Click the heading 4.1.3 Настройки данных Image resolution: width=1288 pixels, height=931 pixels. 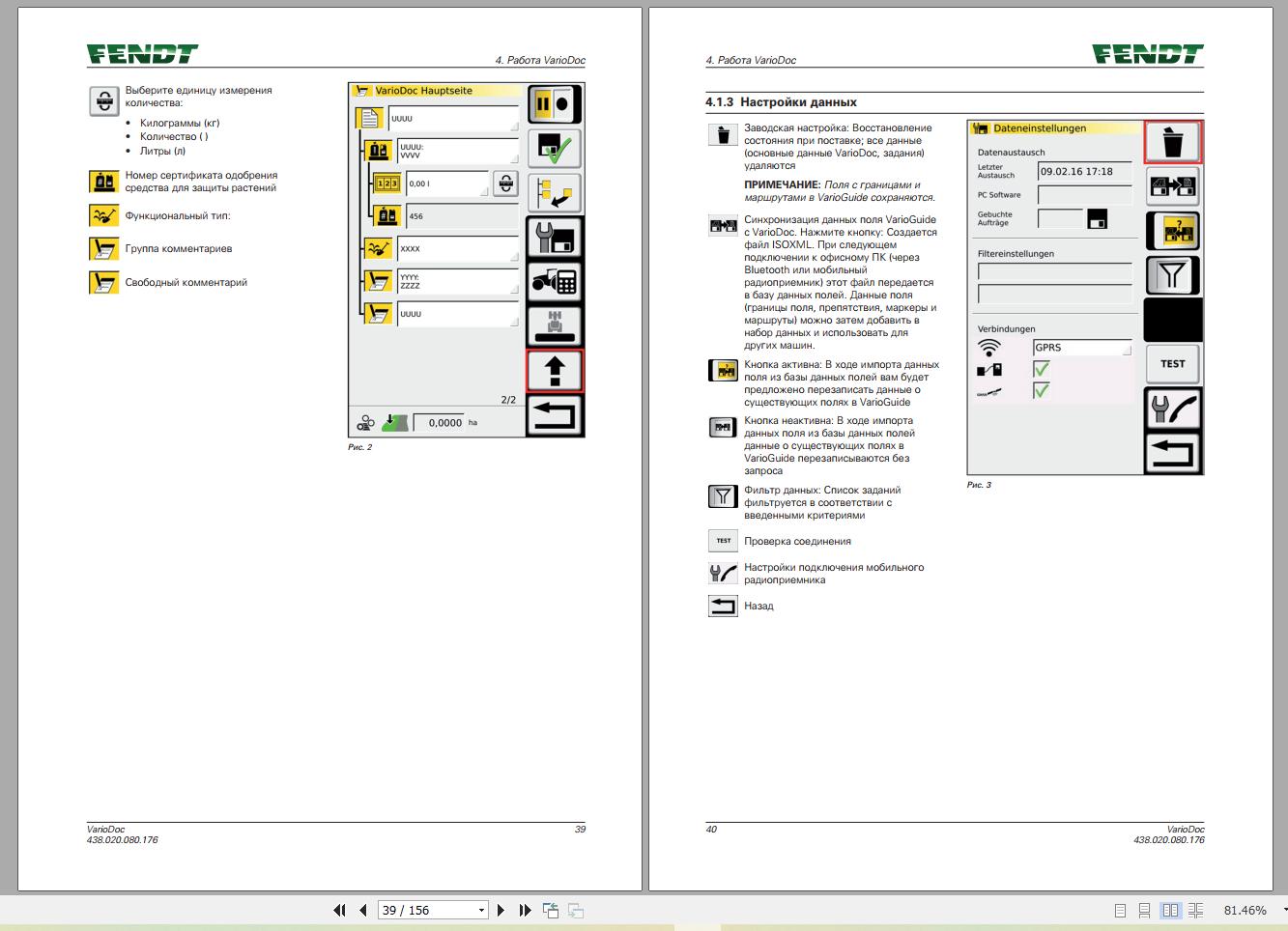(781, 102)
